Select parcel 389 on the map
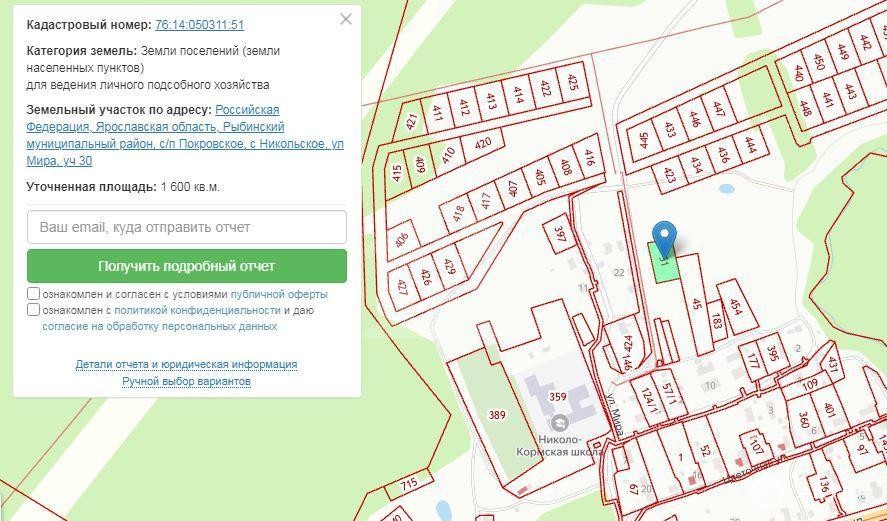887x521 pixels. click(x=497, y=415)
